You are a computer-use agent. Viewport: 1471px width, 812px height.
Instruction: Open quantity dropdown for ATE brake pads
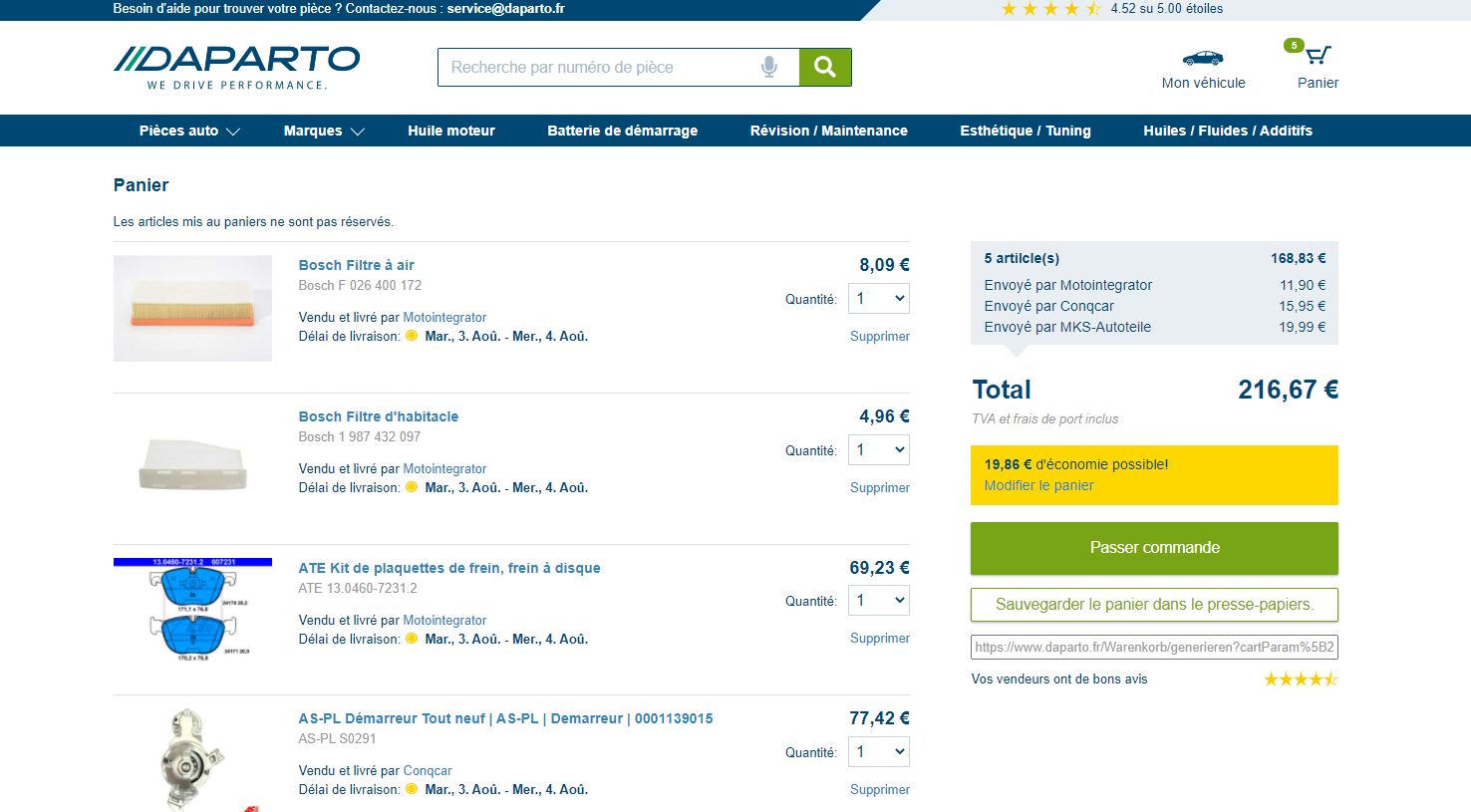pyautogui.click(x=879, y=601)
